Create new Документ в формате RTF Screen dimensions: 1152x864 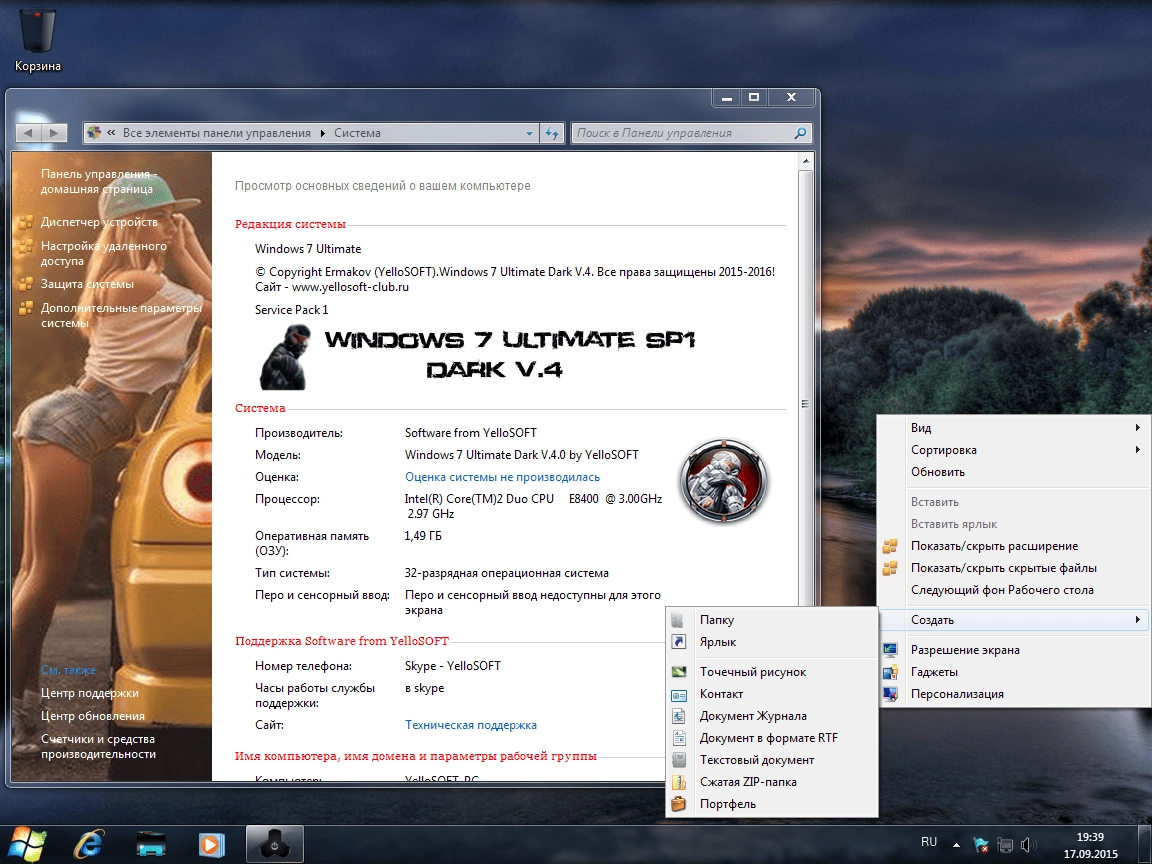[771, 738]
